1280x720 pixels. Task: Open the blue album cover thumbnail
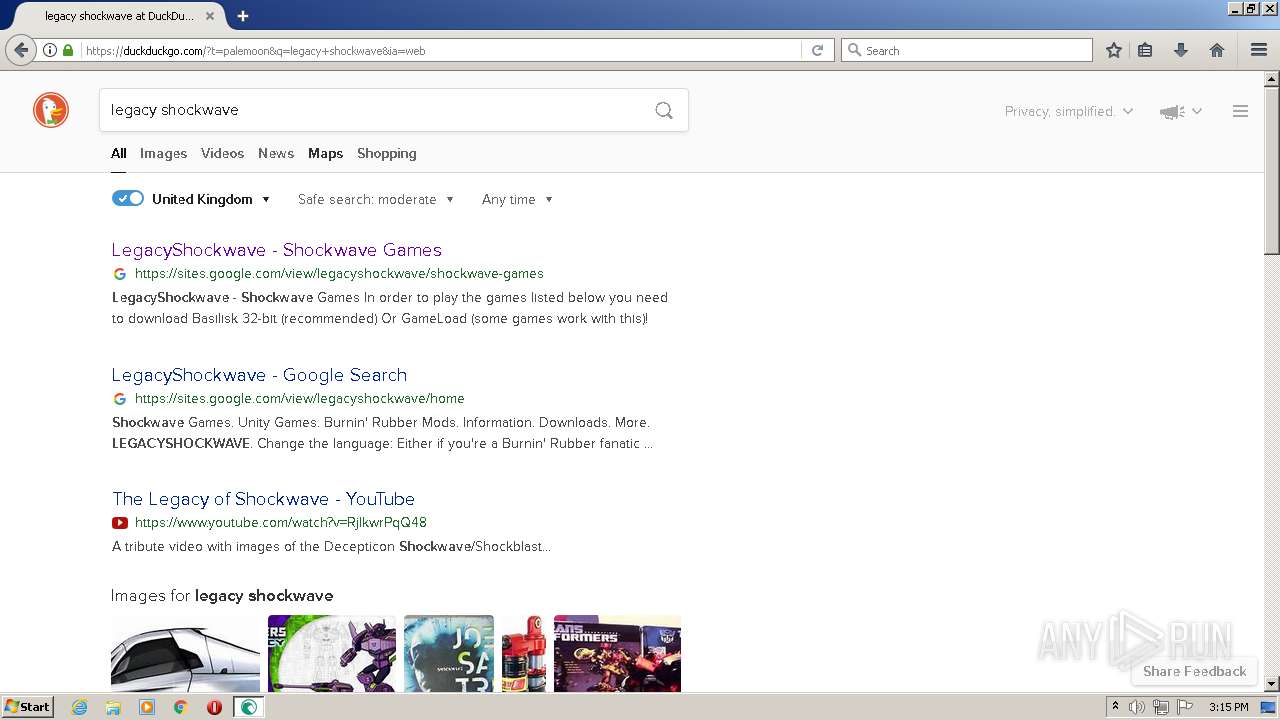coord(449,653)
